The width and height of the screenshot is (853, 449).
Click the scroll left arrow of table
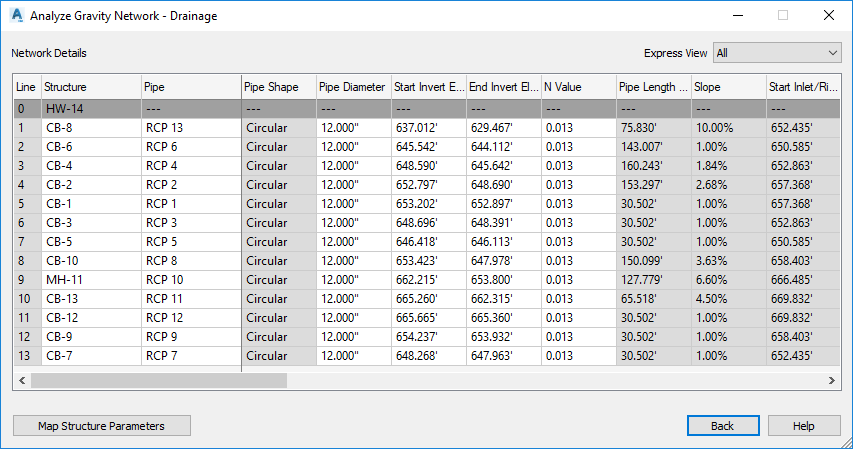[x=22, y=380]
